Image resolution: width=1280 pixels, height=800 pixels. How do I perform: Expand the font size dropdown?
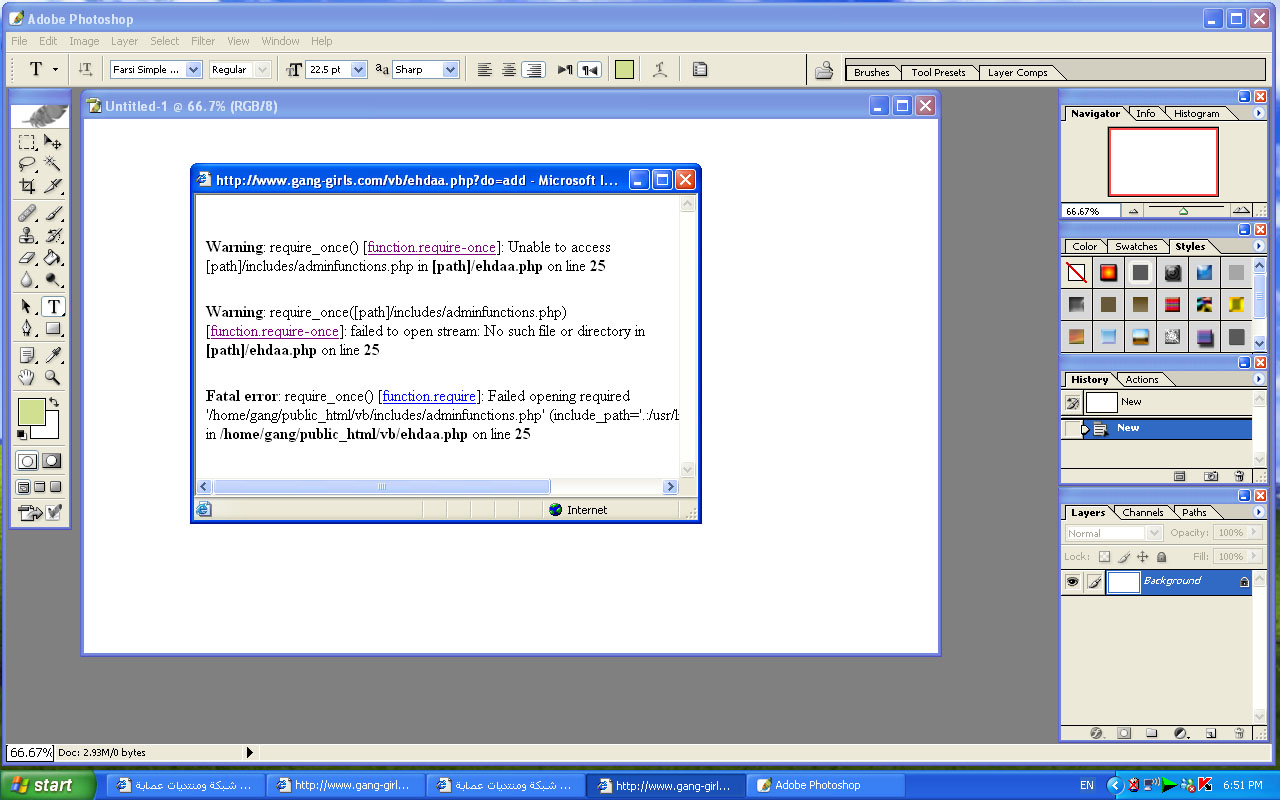(358, 70)
